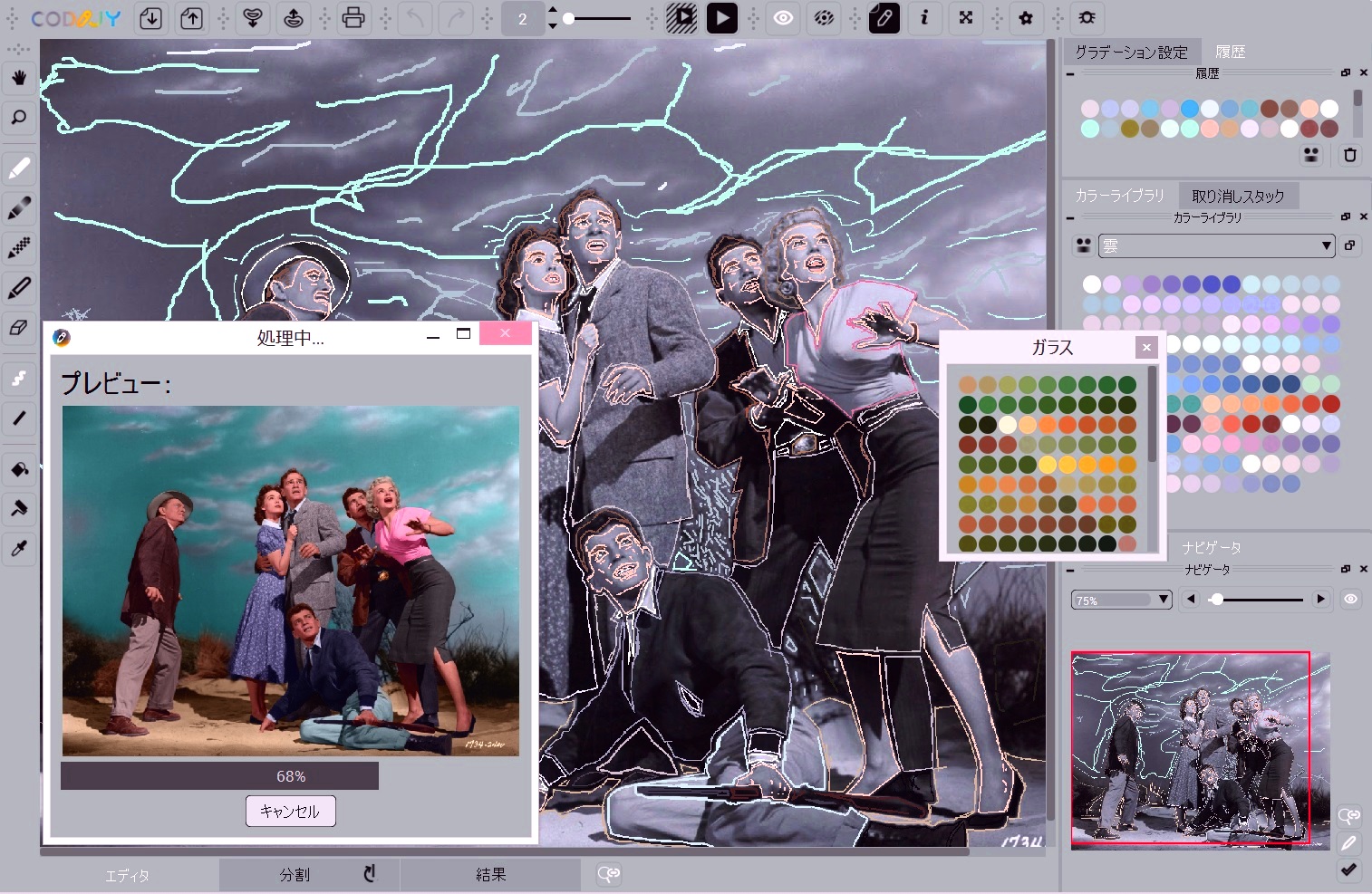Click the import strokes mask icon
The width and height of the screenshot is (1372, 894).
coord(253,18)
